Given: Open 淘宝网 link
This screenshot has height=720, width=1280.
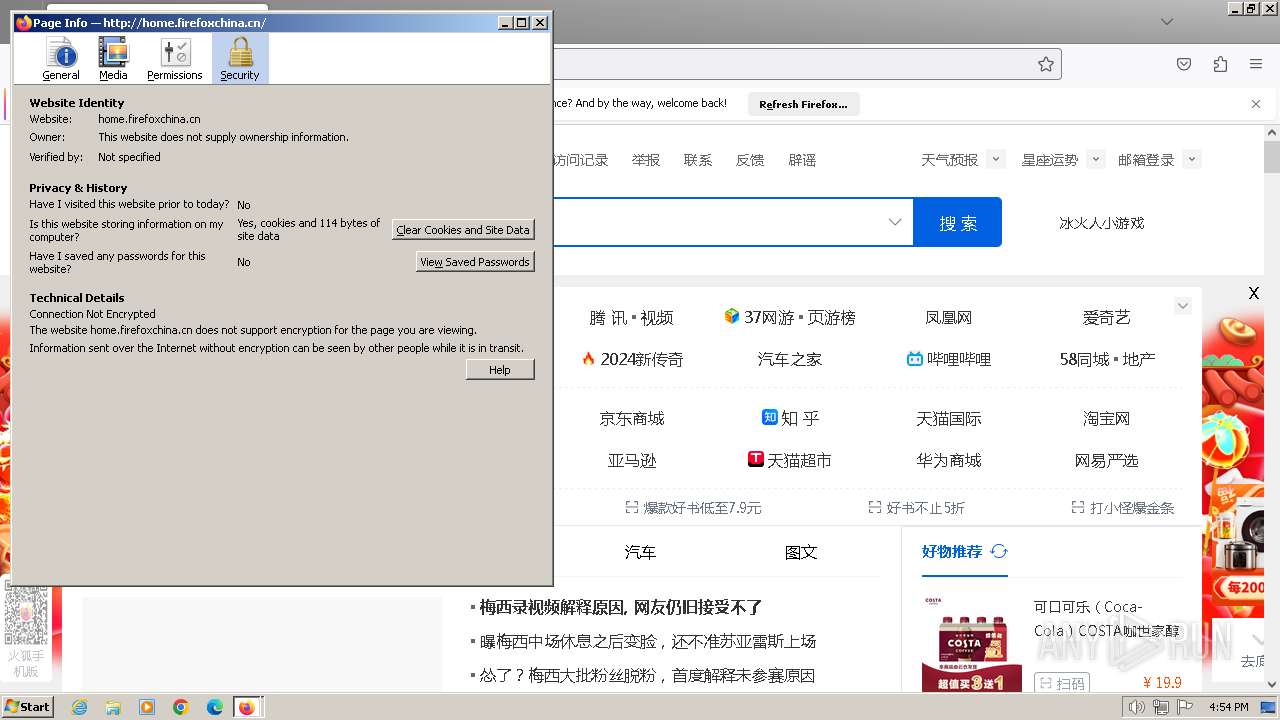Looking at the screenshot, I should (1106, 419).
